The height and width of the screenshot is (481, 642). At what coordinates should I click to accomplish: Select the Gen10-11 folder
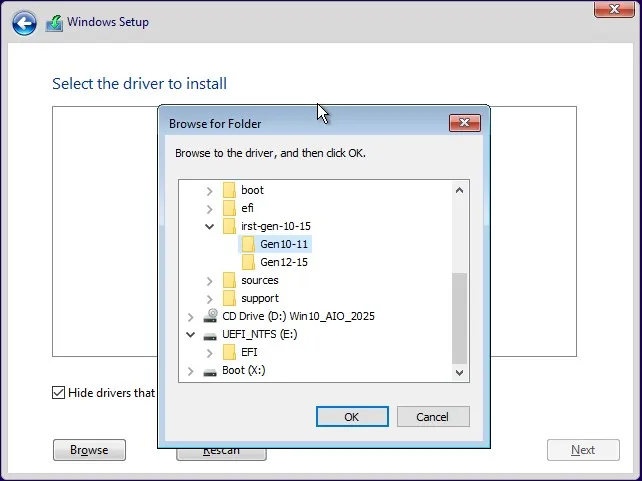pos(284,244)
